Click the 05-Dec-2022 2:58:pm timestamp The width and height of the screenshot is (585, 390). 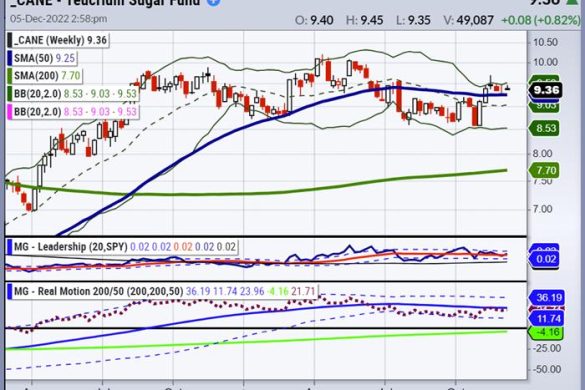pos(59,19)
